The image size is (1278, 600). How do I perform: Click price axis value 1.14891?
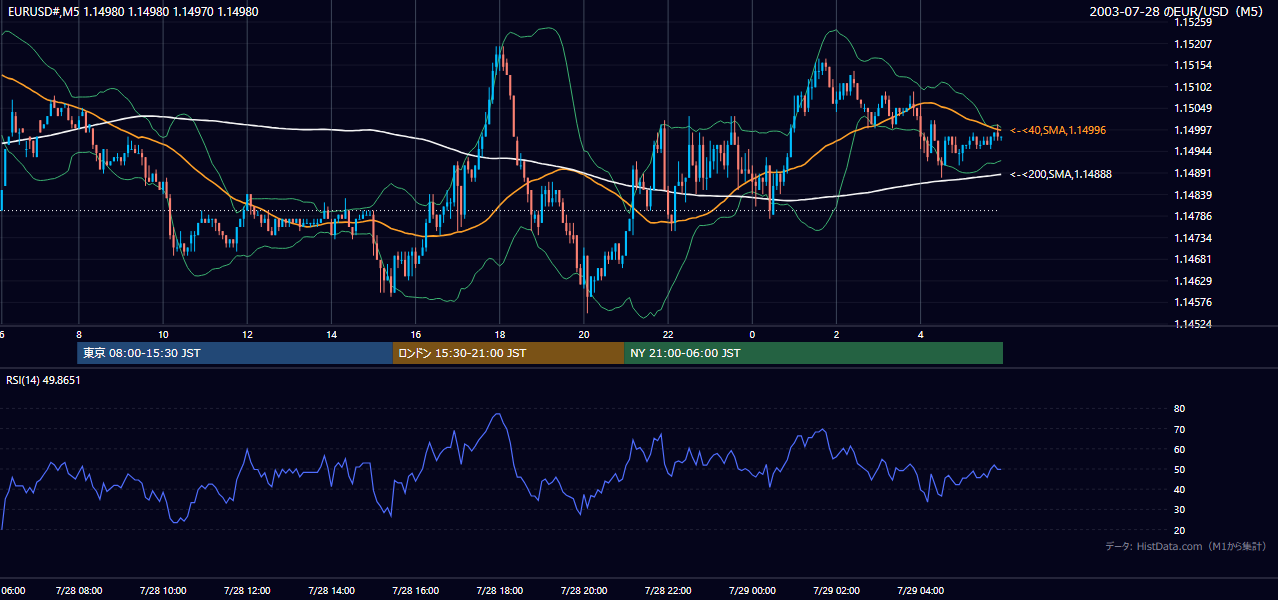[1194, 173]
